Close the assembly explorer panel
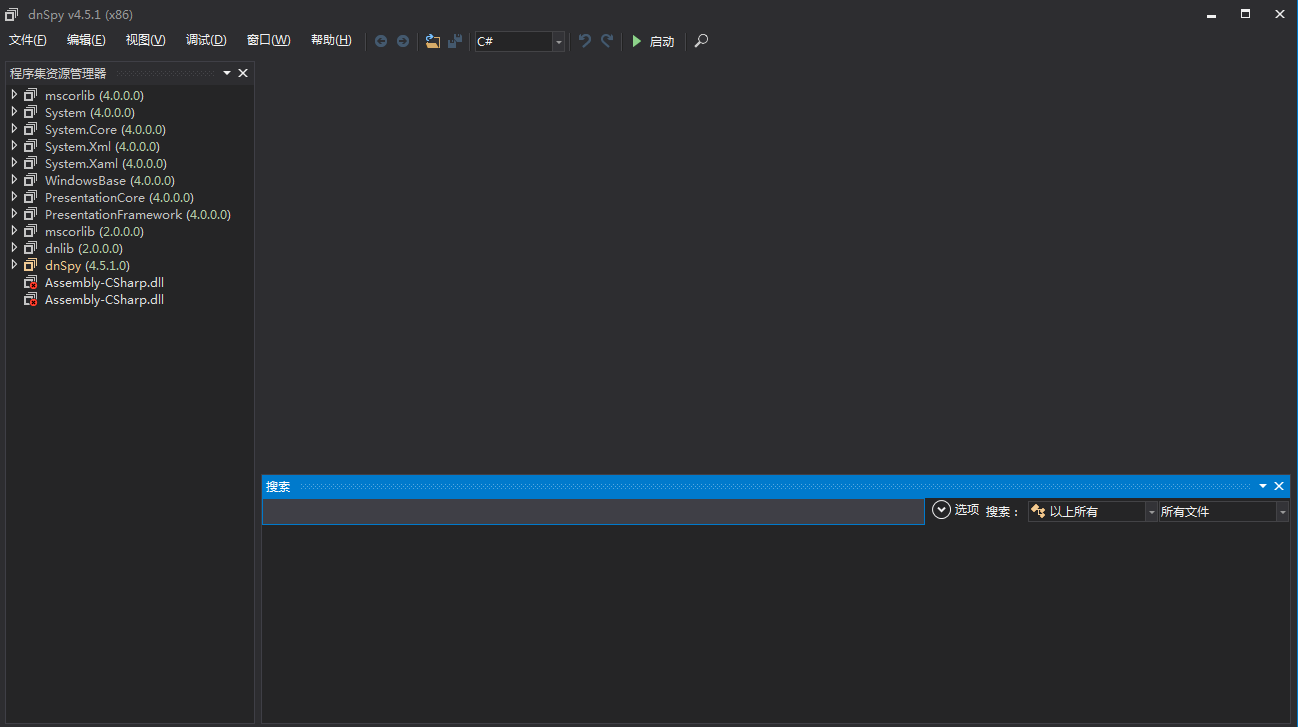 point(243,73)
